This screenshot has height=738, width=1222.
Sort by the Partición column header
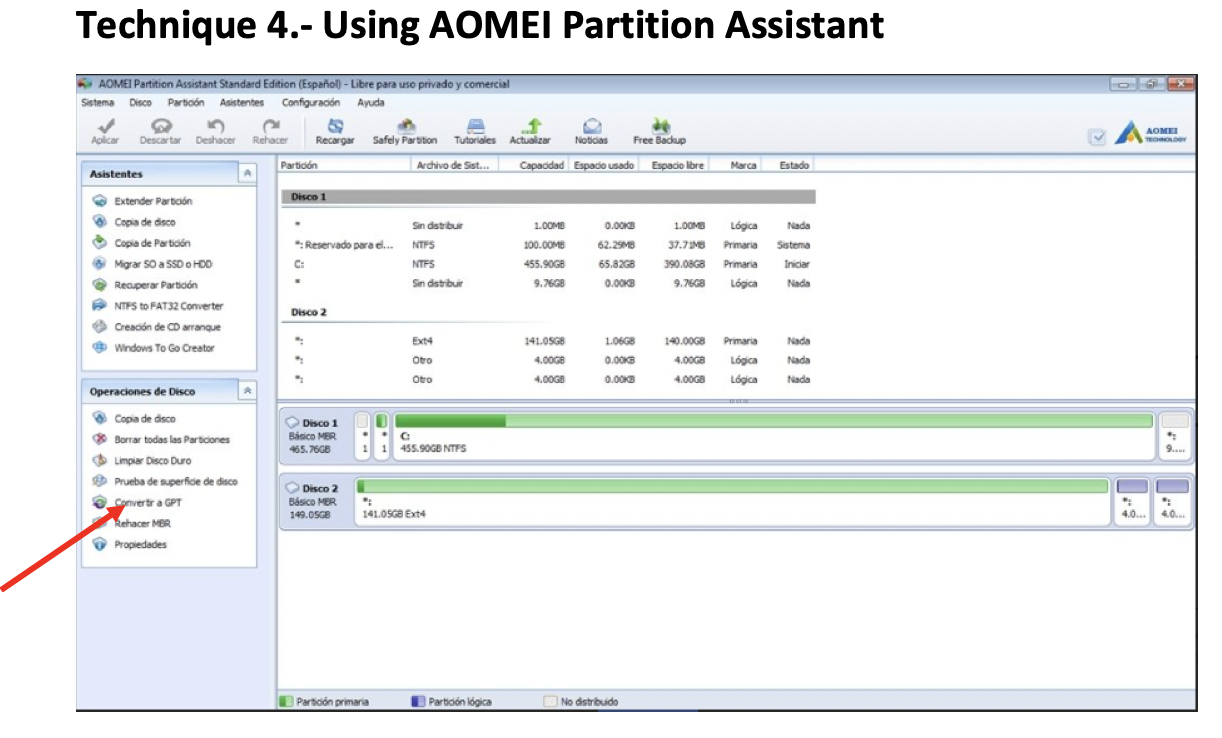tap(344, 165)
